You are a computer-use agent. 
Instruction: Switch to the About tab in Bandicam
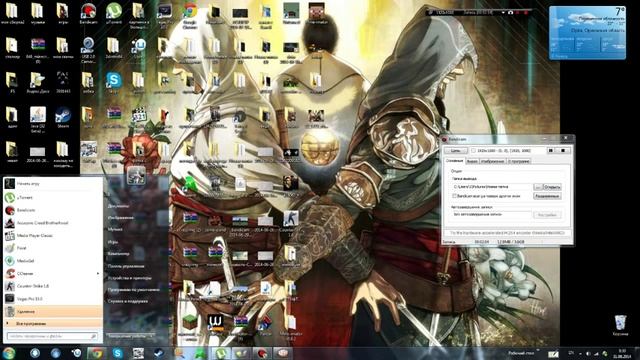[x=519, y=161]
